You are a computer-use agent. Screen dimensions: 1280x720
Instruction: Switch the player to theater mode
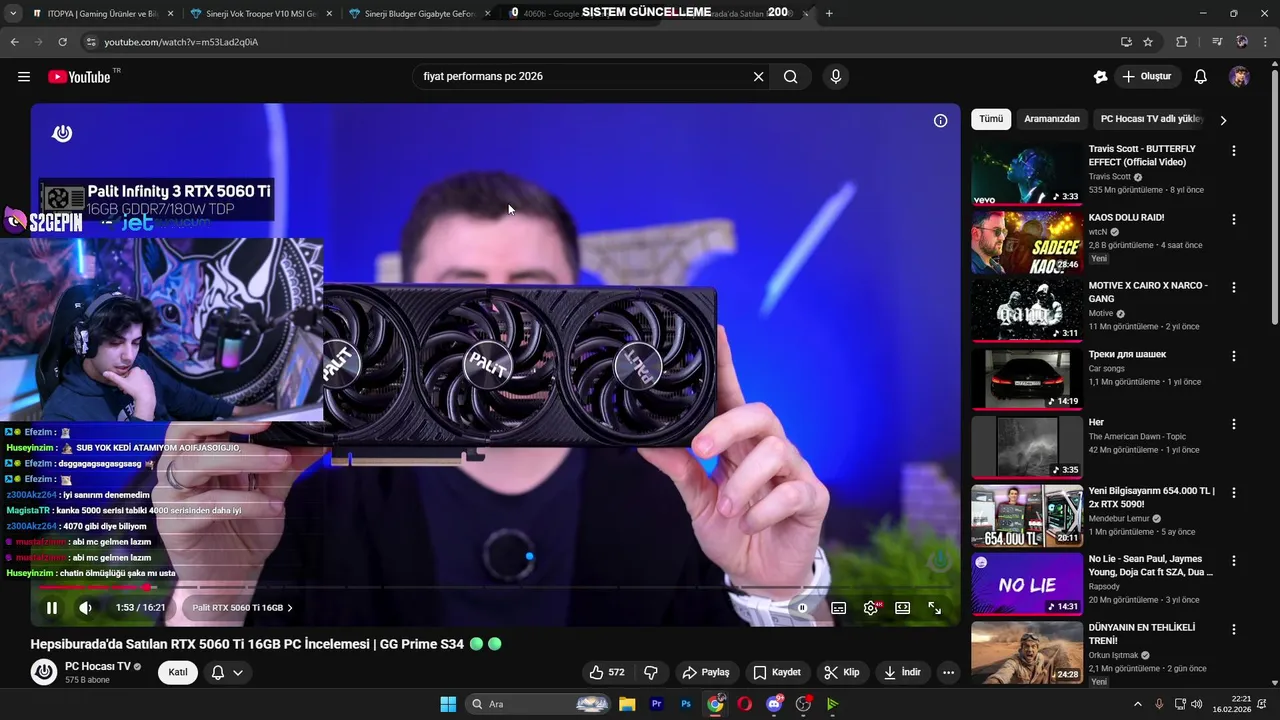(x=903, y=608)
